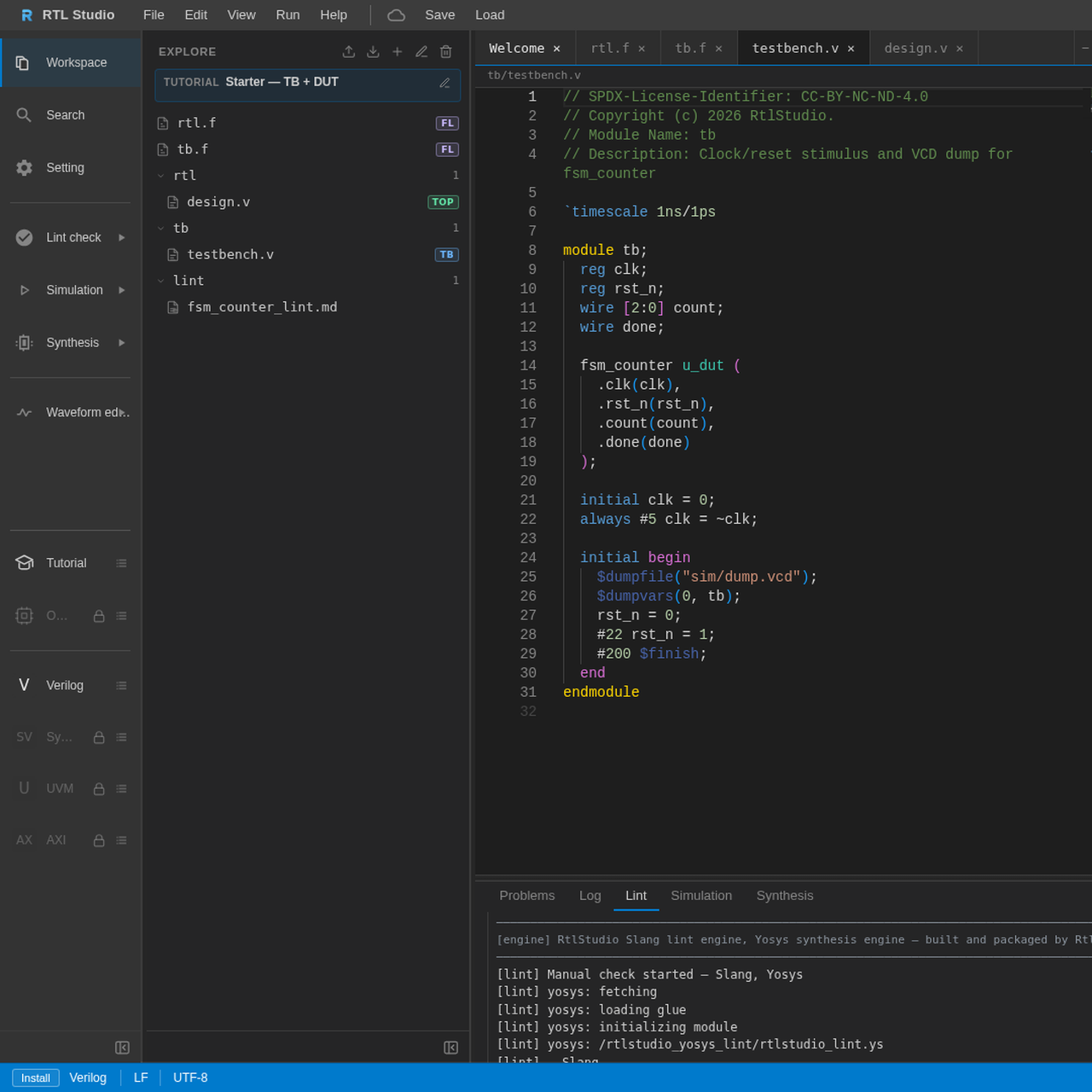
Task: Open the Simulation panel tab
Action: click(701, 896)
